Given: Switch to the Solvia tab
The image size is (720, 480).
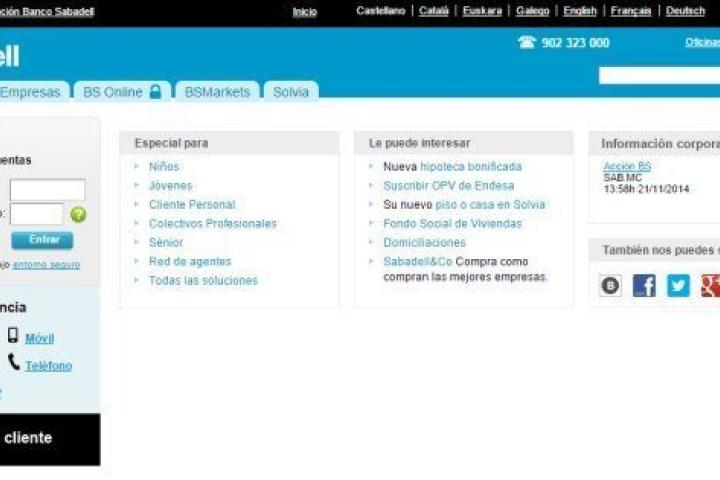Looking at the screenshot, I should (x=291, y=92).
